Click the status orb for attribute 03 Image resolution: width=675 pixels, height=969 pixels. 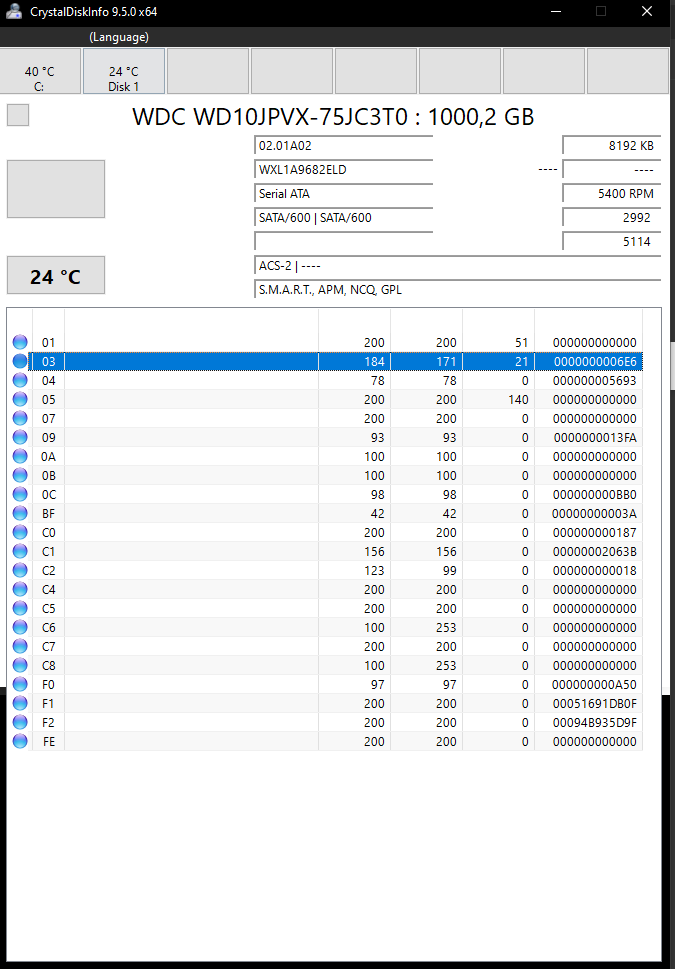coord(20,361)
